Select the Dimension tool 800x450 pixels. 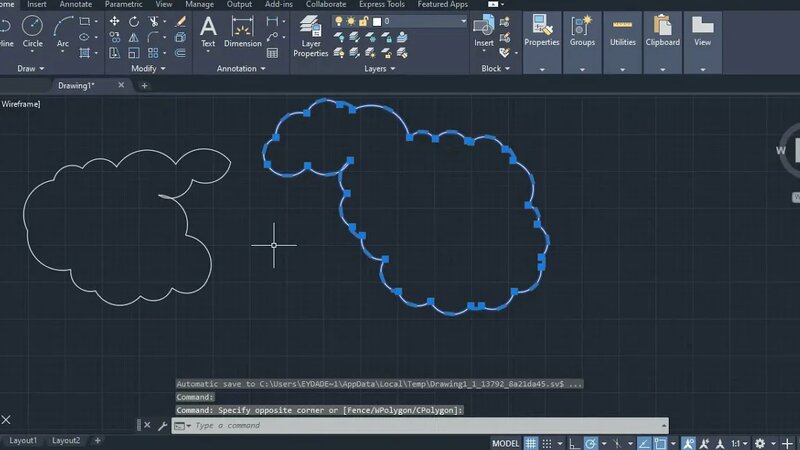coord(242,32)
